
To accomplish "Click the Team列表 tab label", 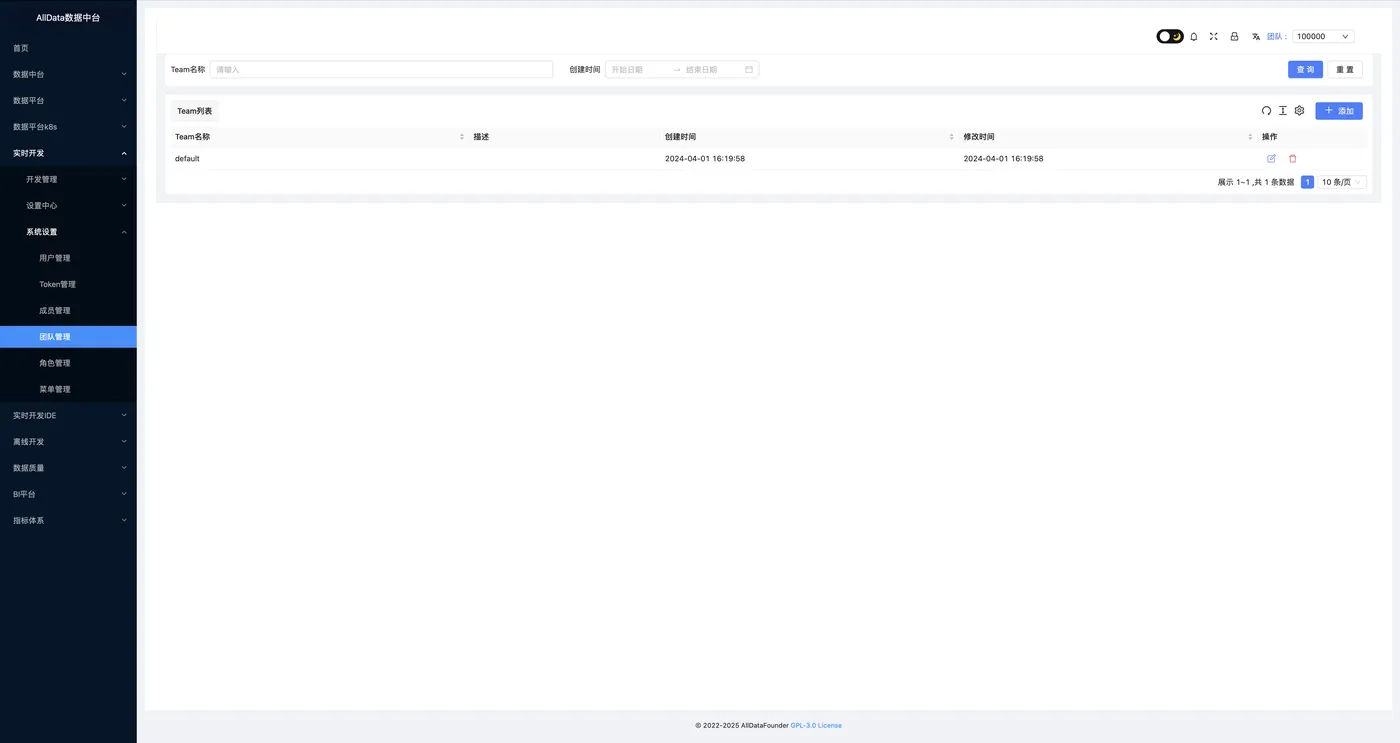I will [194, 111].
